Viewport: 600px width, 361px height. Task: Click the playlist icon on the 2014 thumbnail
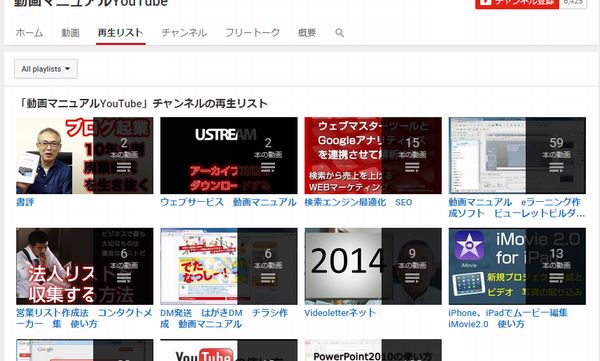(x=412, y=278)
